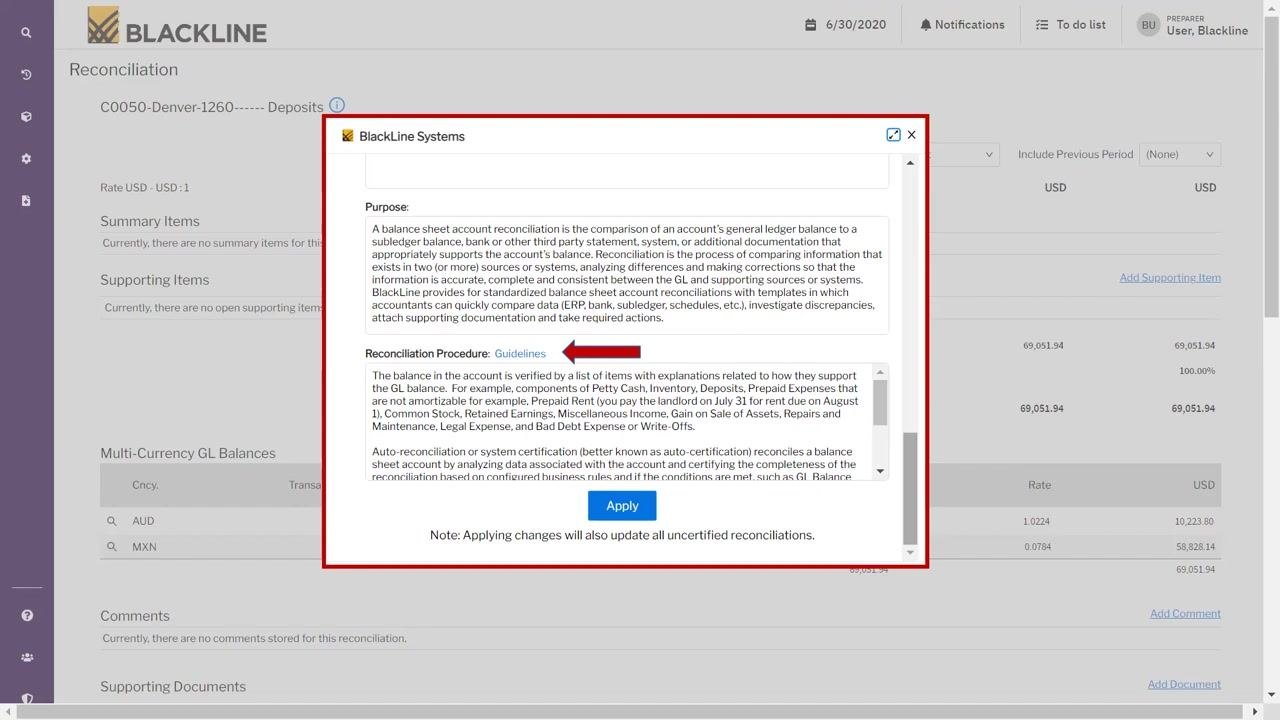Open the Blackline User profile menu
The height and width of the screenshot is (720, 1280).
coord(1193,25)
